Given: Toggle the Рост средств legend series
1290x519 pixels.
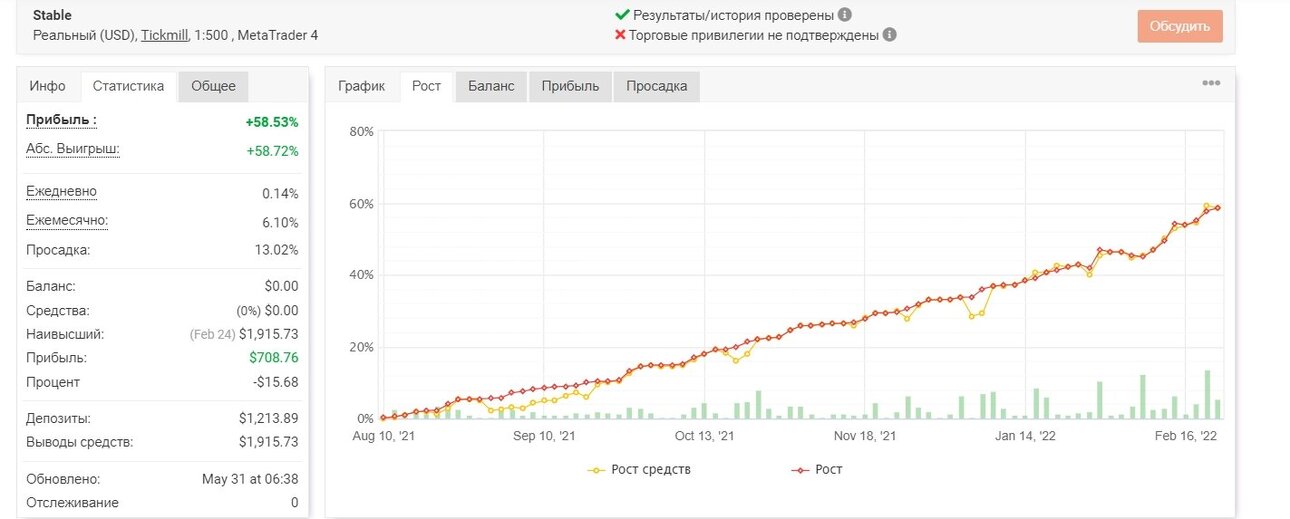Looking at the screenshot, I should pos(640,469).
